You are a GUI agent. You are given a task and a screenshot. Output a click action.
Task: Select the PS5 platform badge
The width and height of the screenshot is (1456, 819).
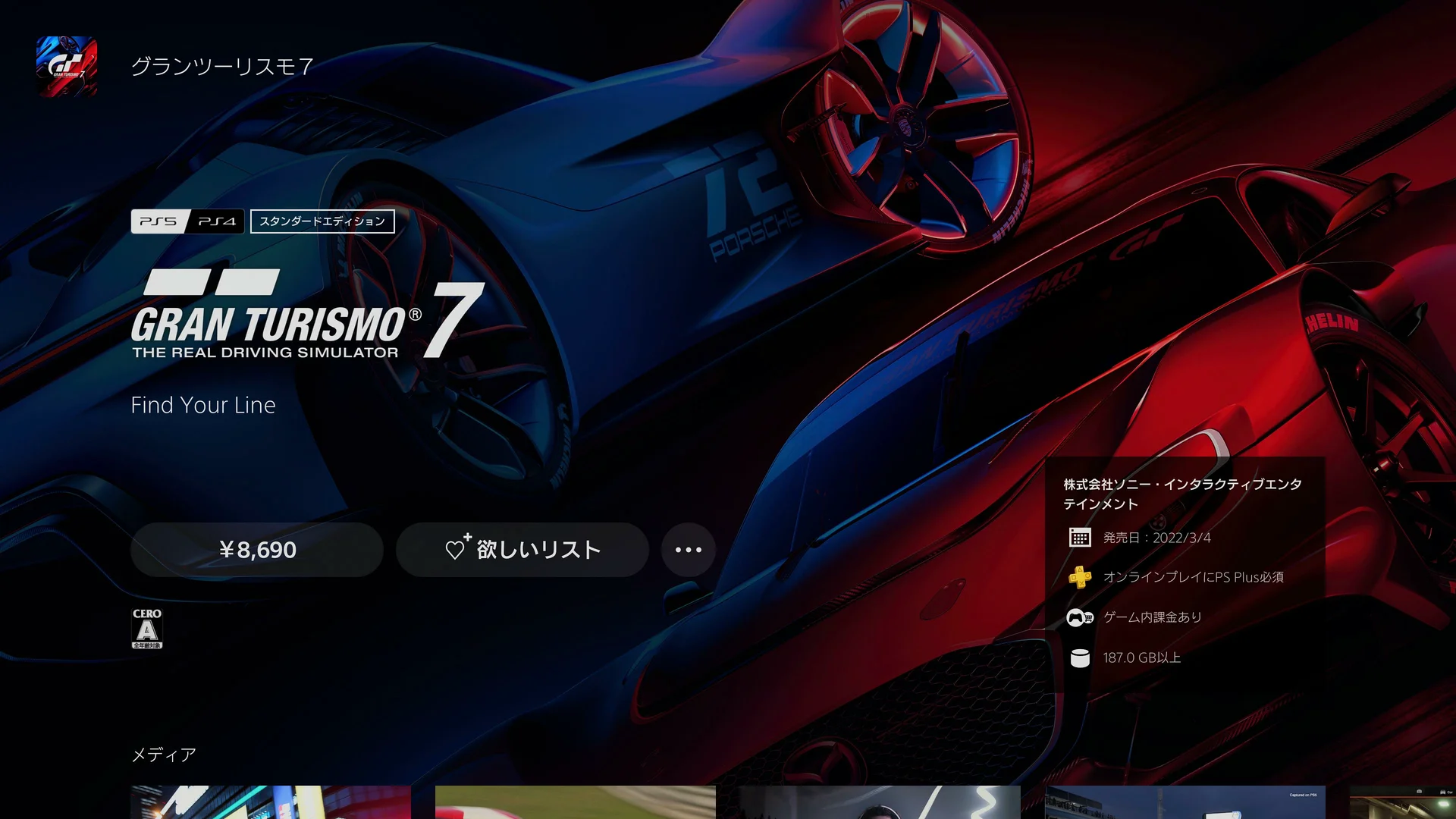[x=158, y=221]
